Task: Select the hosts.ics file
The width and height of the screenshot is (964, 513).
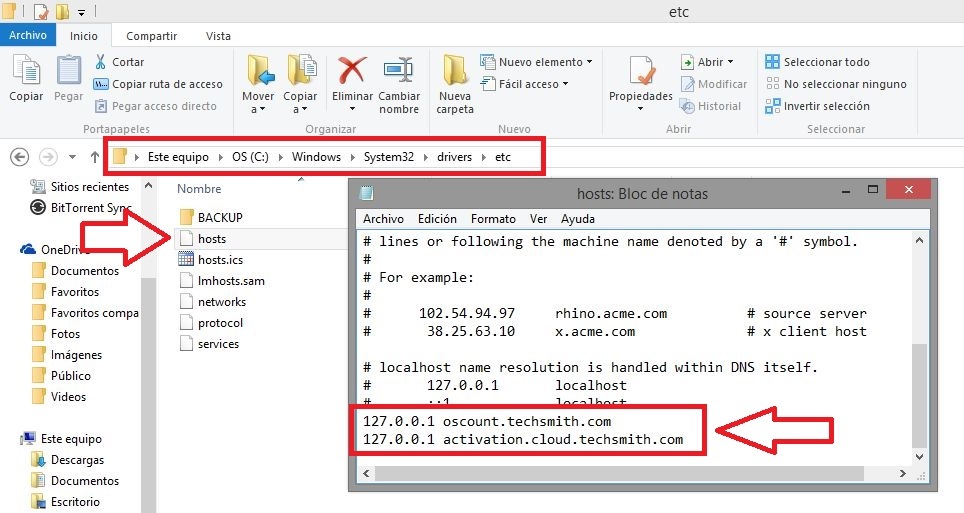Action: point(211,260)
